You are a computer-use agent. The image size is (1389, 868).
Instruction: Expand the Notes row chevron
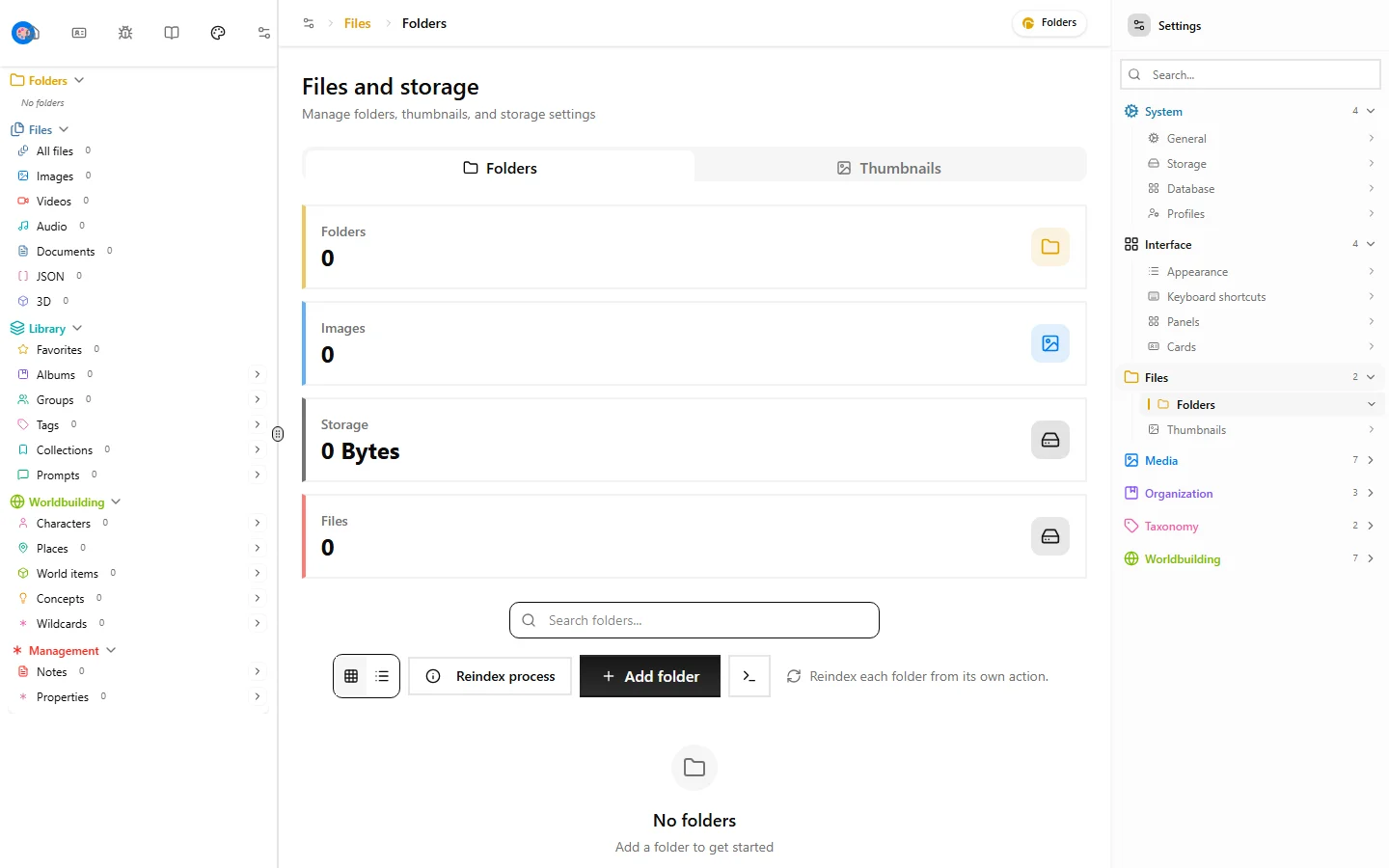pyautogui.click(x=258, y=672)
